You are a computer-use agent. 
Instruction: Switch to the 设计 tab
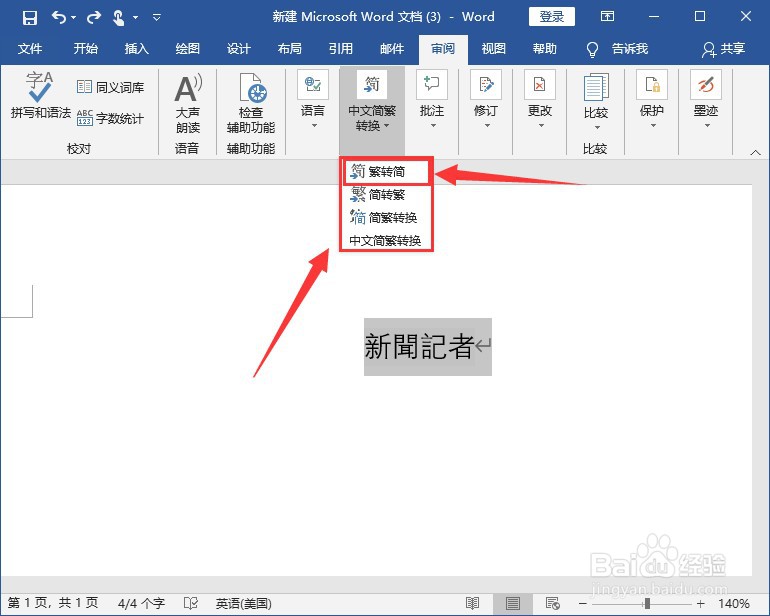coord(239,49)
